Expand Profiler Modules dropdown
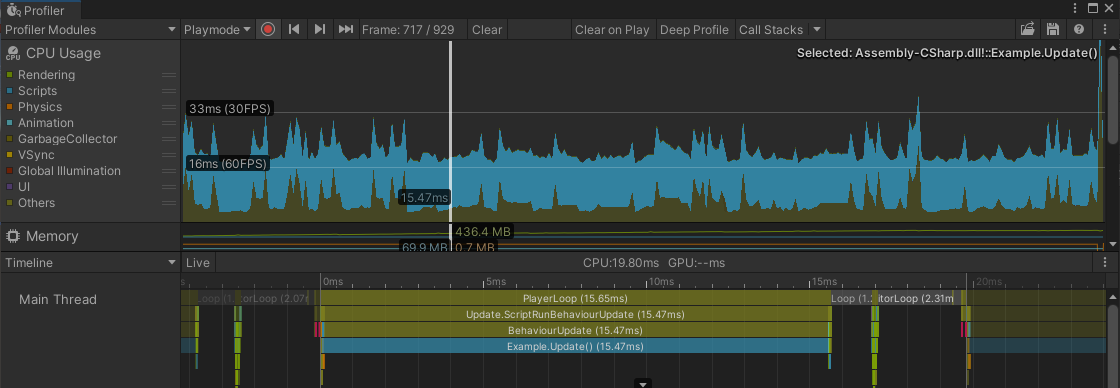Screen dimensions: 1120x388 90,29
